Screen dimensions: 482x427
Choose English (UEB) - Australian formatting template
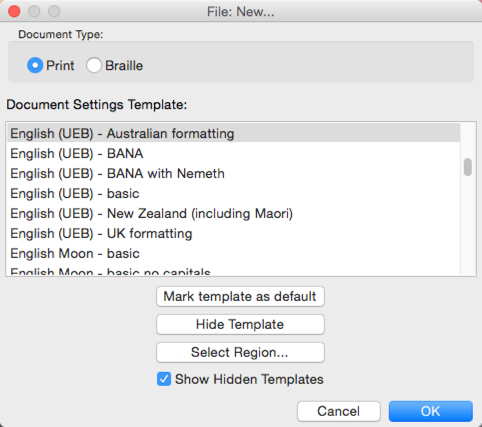233,133
